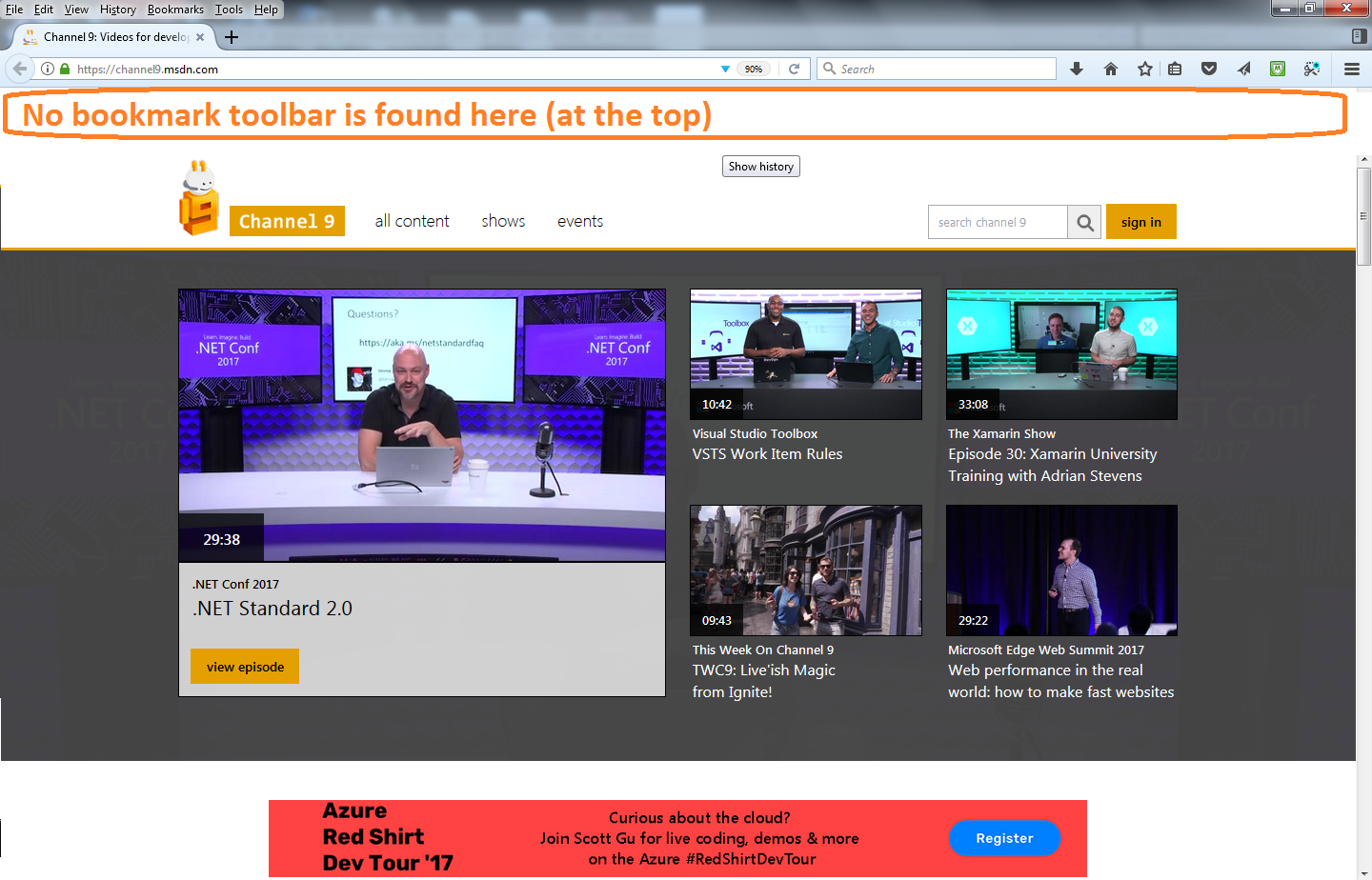This screenshot has height=880, width=1372.
Task: Open the View menu
Action: (x=76, y=10)
